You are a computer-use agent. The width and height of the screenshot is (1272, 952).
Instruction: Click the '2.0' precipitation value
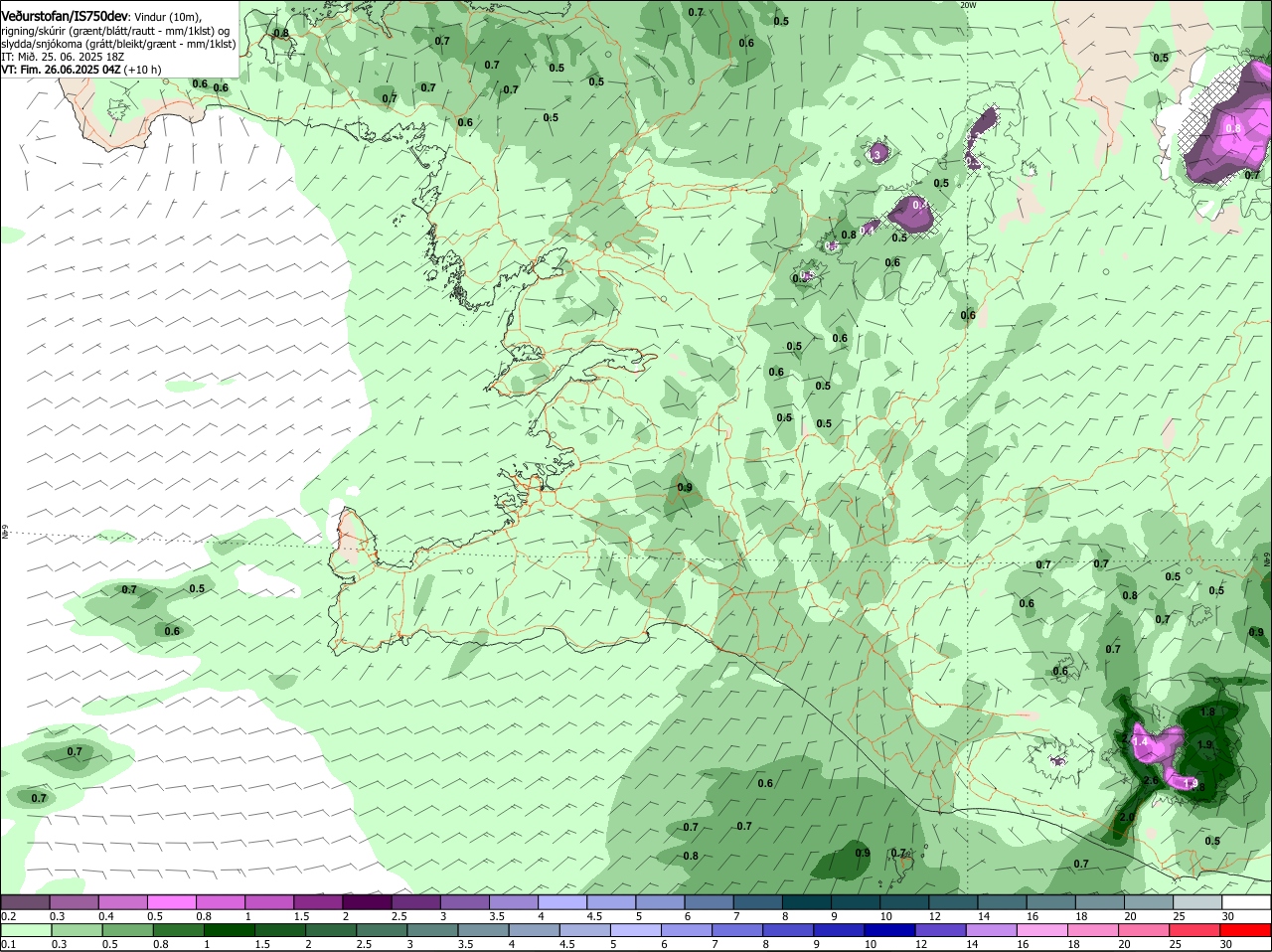coord(1127,817)
